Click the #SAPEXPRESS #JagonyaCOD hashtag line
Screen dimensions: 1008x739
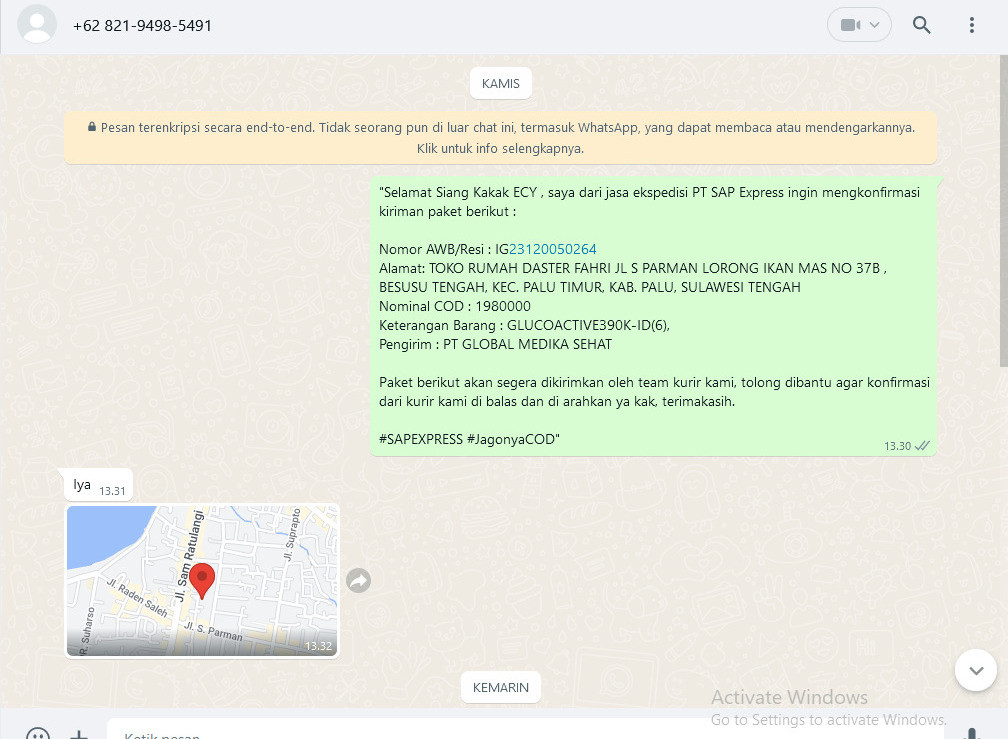pos(469,440)
